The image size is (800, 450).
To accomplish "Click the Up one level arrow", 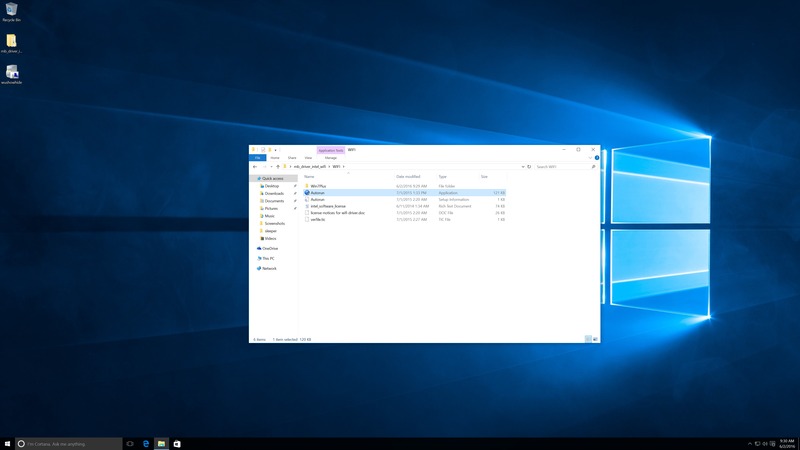I will 277,166.
